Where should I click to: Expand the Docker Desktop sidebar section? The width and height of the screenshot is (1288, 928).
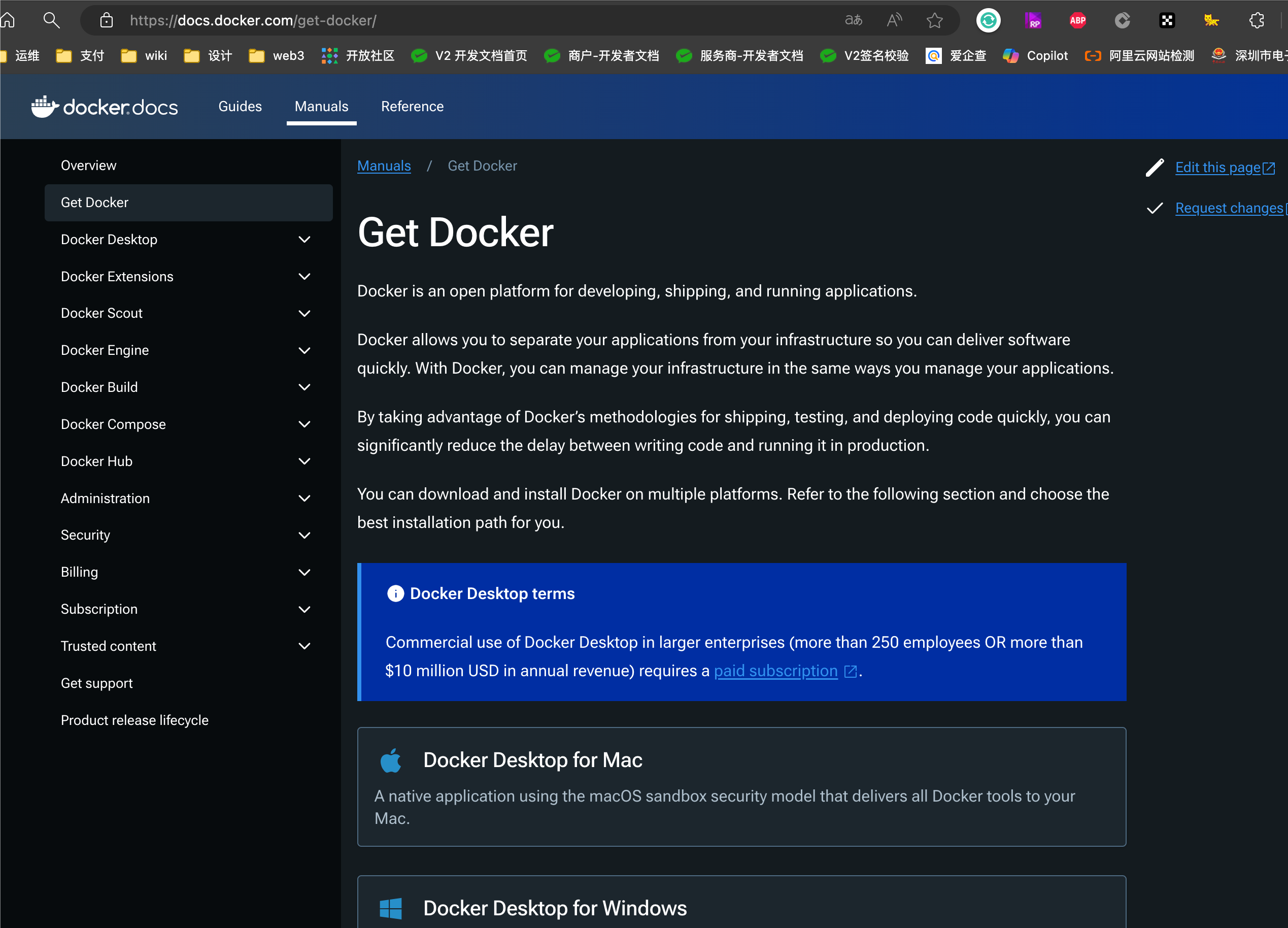(x=304, y=240)
